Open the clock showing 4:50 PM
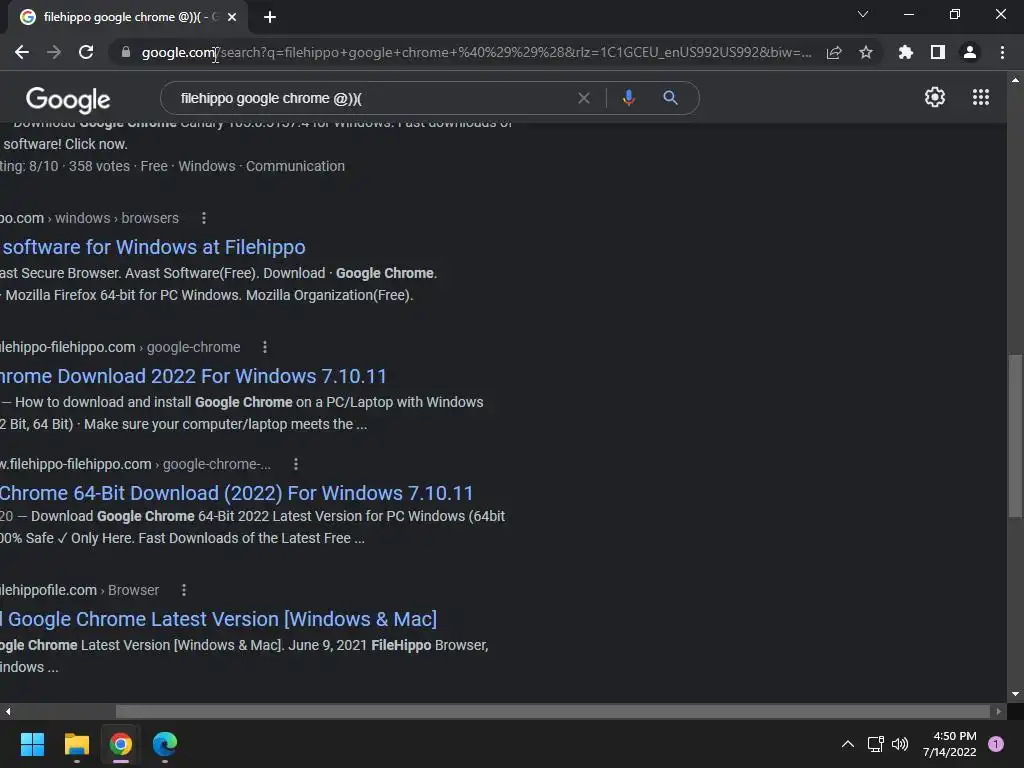The height and width of the screenshot is (768, 1024). tap(950, 744)
